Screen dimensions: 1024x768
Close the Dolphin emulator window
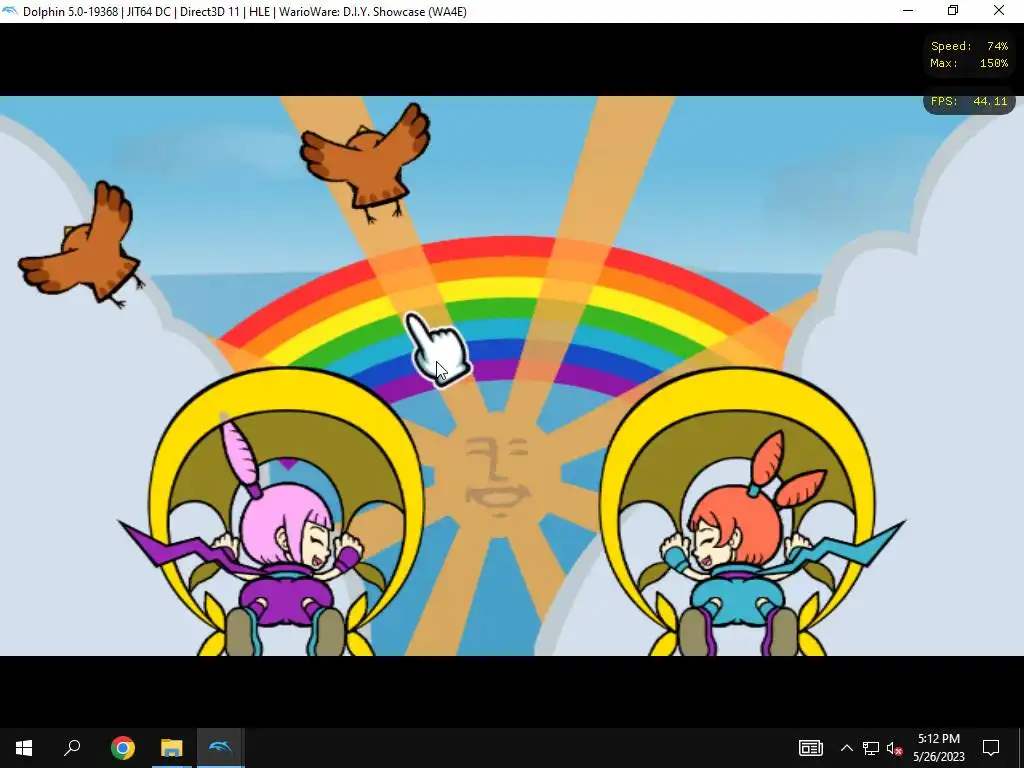999,10
